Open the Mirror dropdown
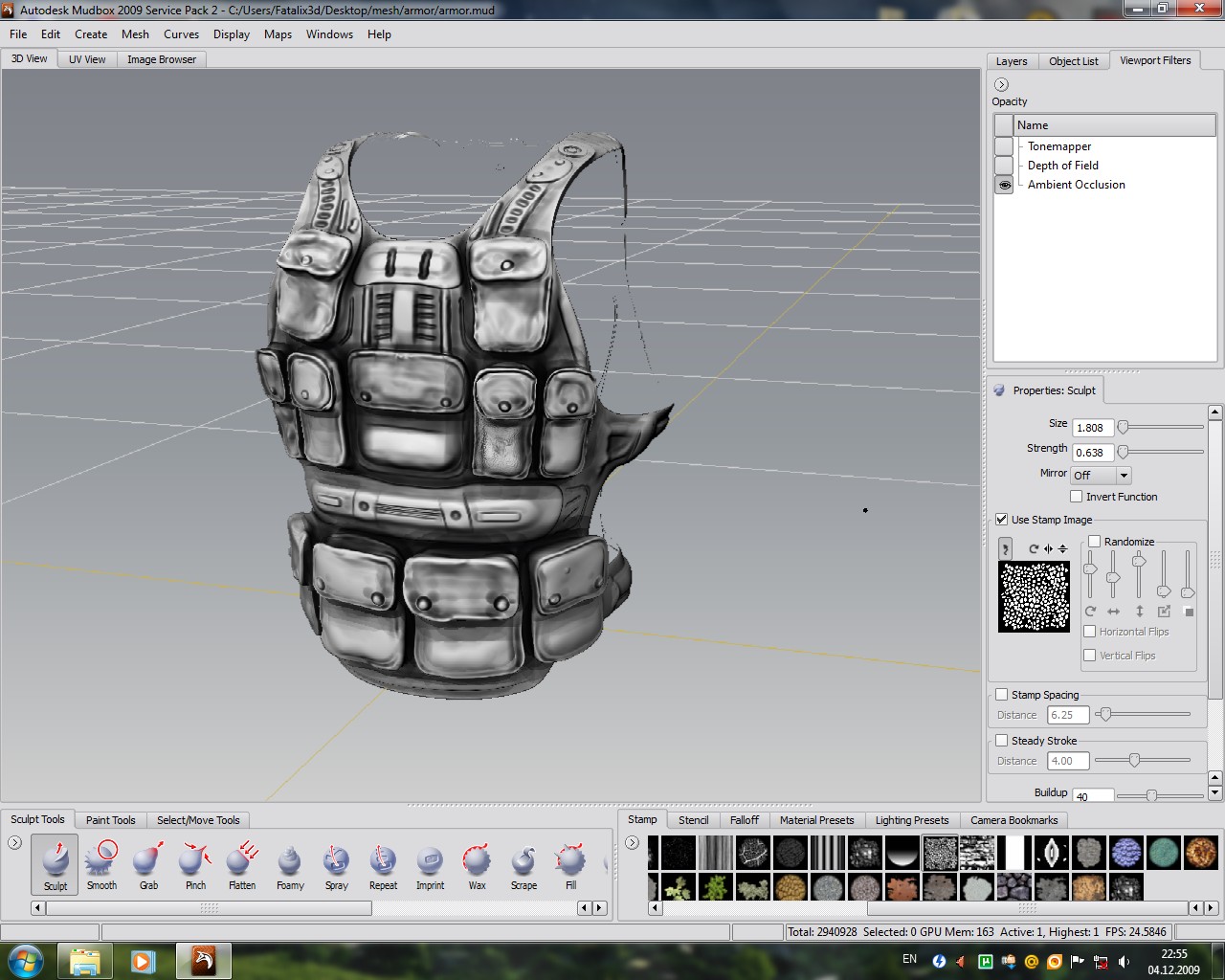The width and height of the screenshot is (1225, 980). (x=1101, y=476)
